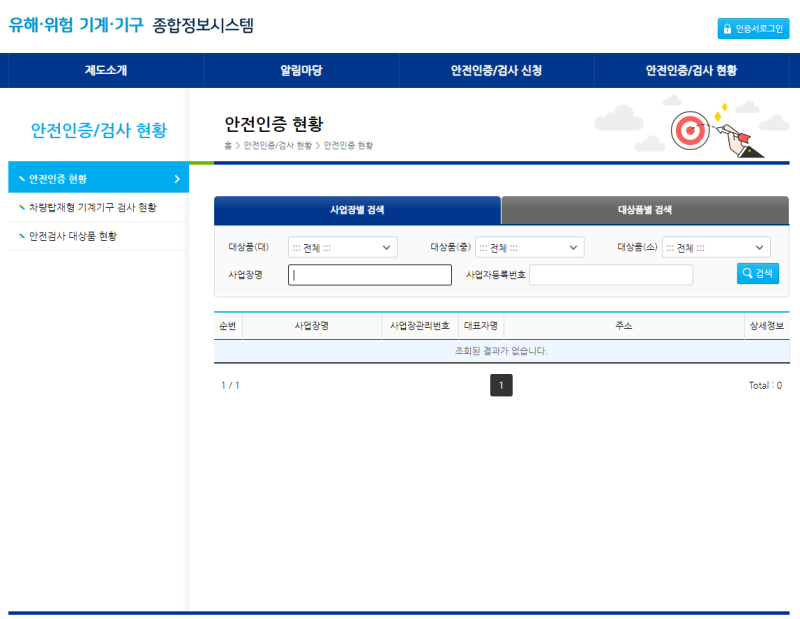Click the right chevron on active 안전인증 현황 item
This screenshot has height=619, width=800.
coord(177,179)
